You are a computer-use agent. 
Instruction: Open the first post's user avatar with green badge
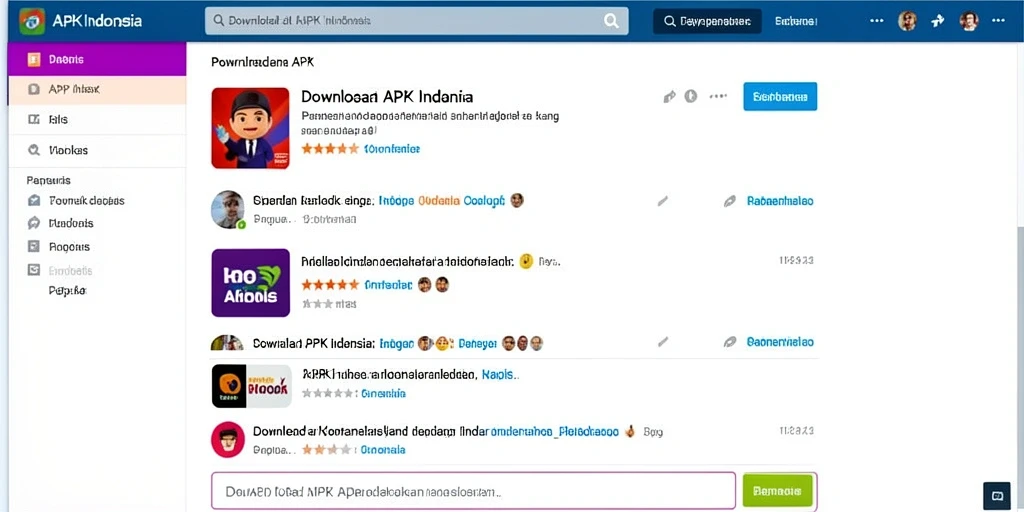pos(228,210)
